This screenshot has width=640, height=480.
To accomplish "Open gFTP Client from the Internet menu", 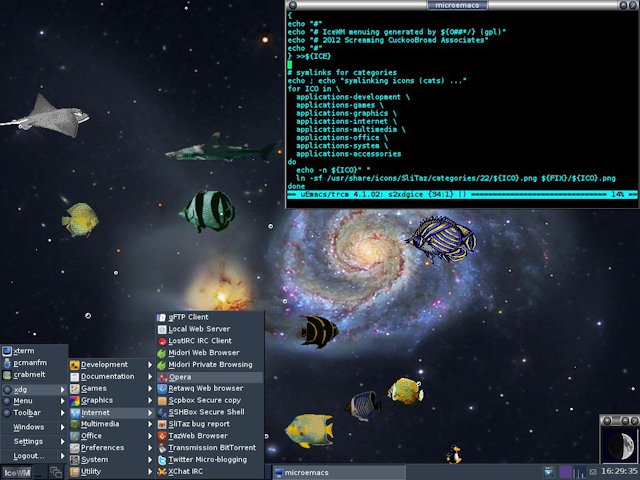I will tap(210, 317).
